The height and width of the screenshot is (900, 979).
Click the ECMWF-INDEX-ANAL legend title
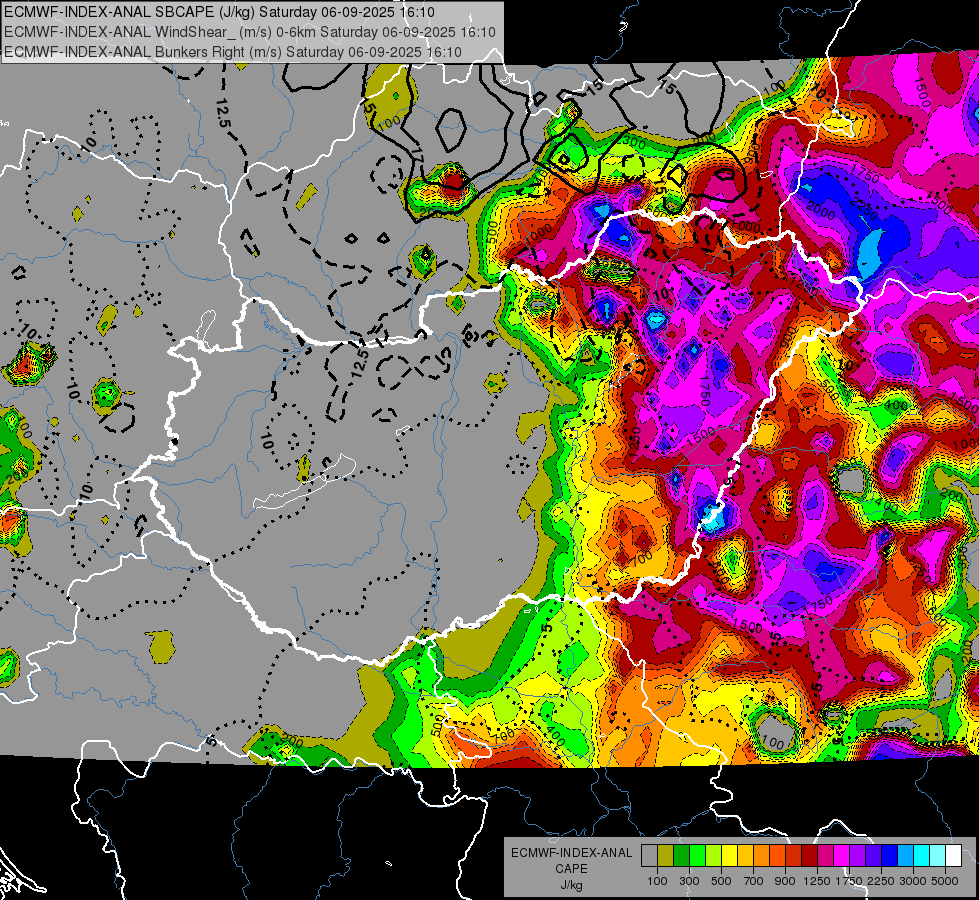click(571, 853)
